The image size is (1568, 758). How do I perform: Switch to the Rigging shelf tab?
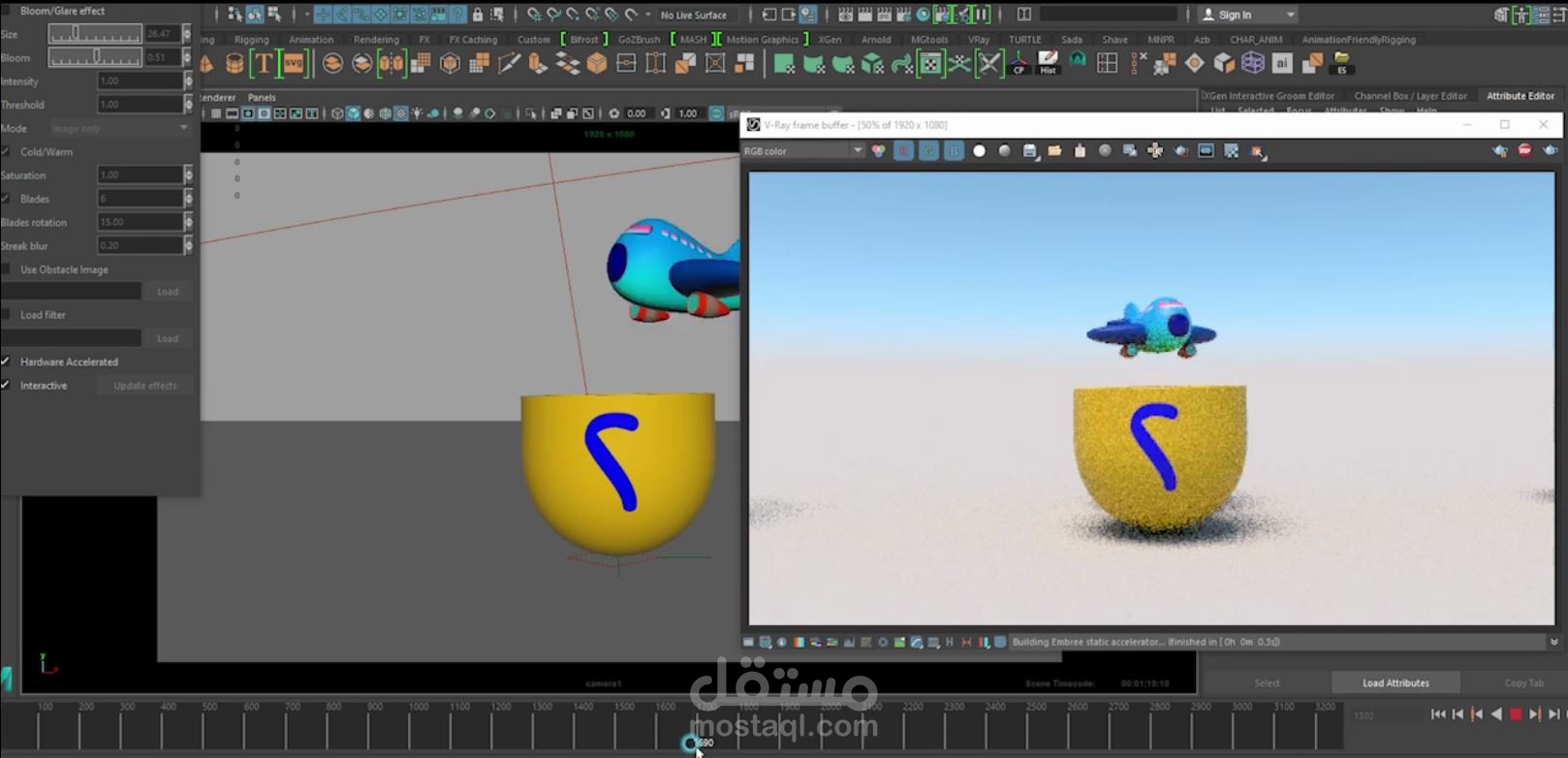tap(251, 40)
